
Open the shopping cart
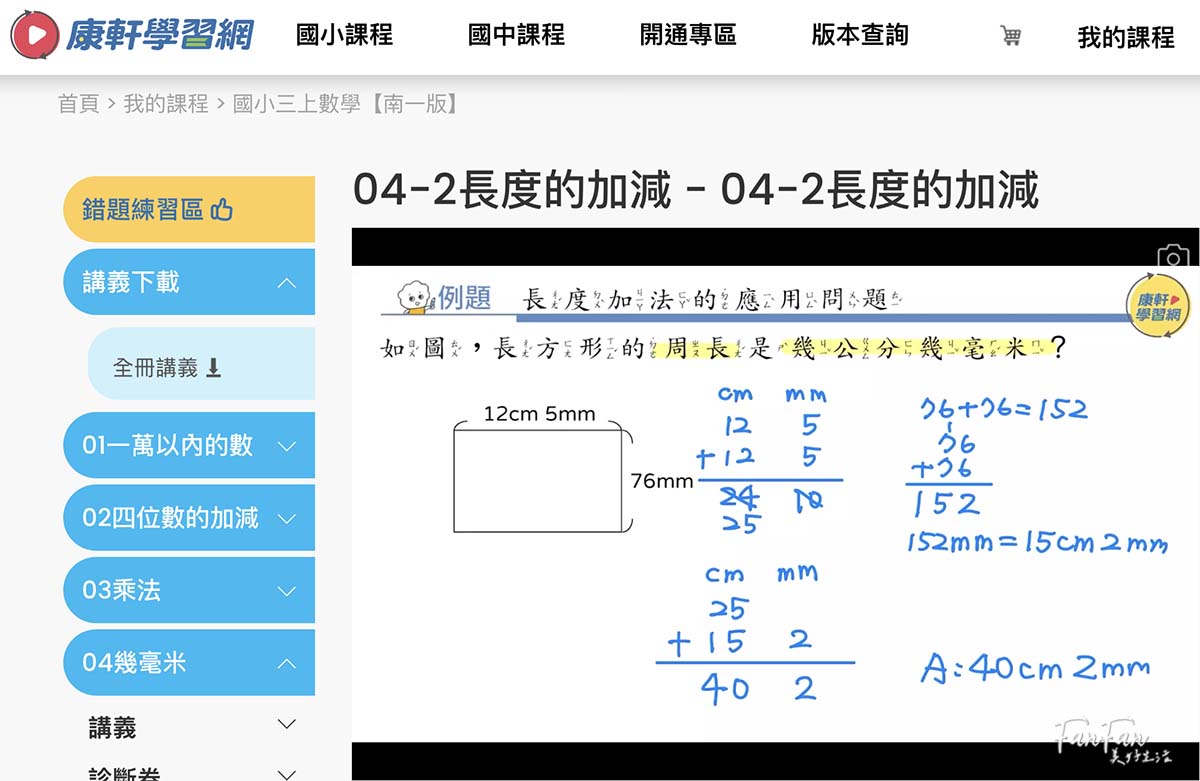(x=1011, y=35)
